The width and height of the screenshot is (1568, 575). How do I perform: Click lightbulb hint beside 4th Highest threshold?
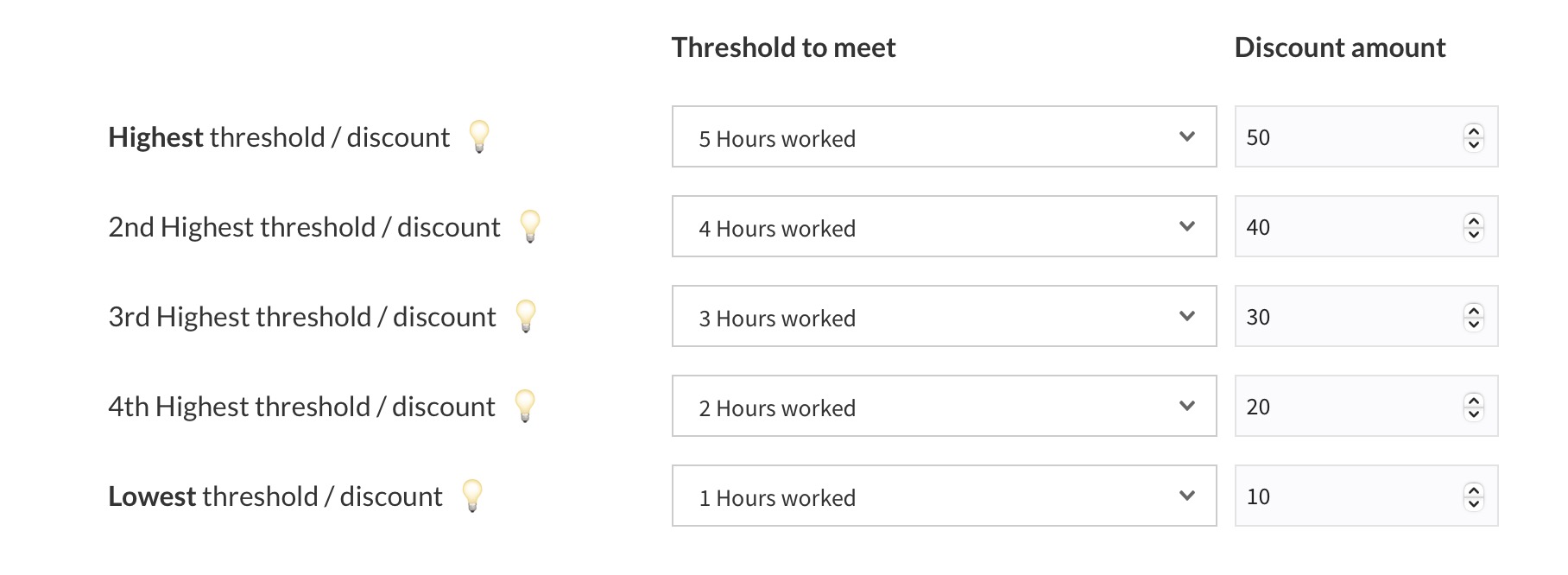point(525,406)
